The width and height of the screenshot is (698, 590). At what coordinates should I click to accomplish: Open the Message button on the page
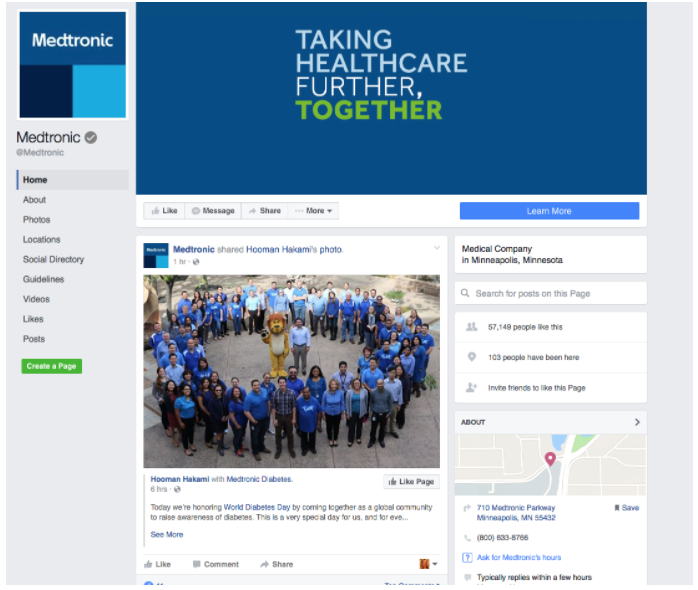point(213,211)
